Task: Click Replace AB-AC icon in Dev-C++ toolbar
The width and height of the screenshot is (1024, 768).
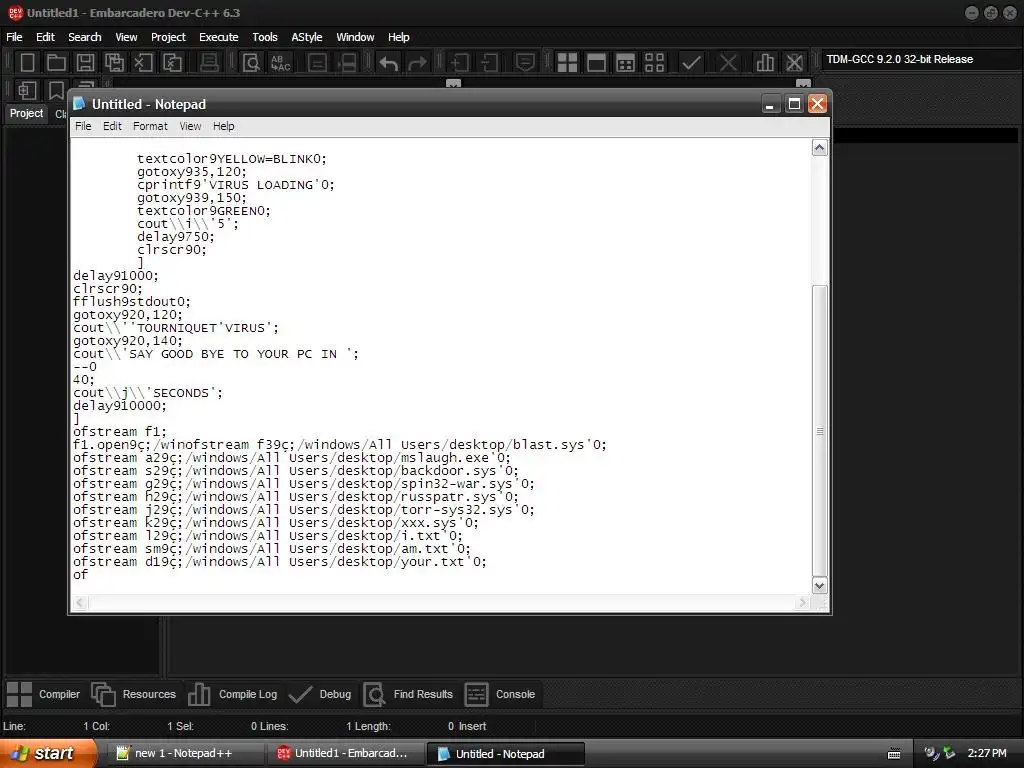Action: click(280, 63)
